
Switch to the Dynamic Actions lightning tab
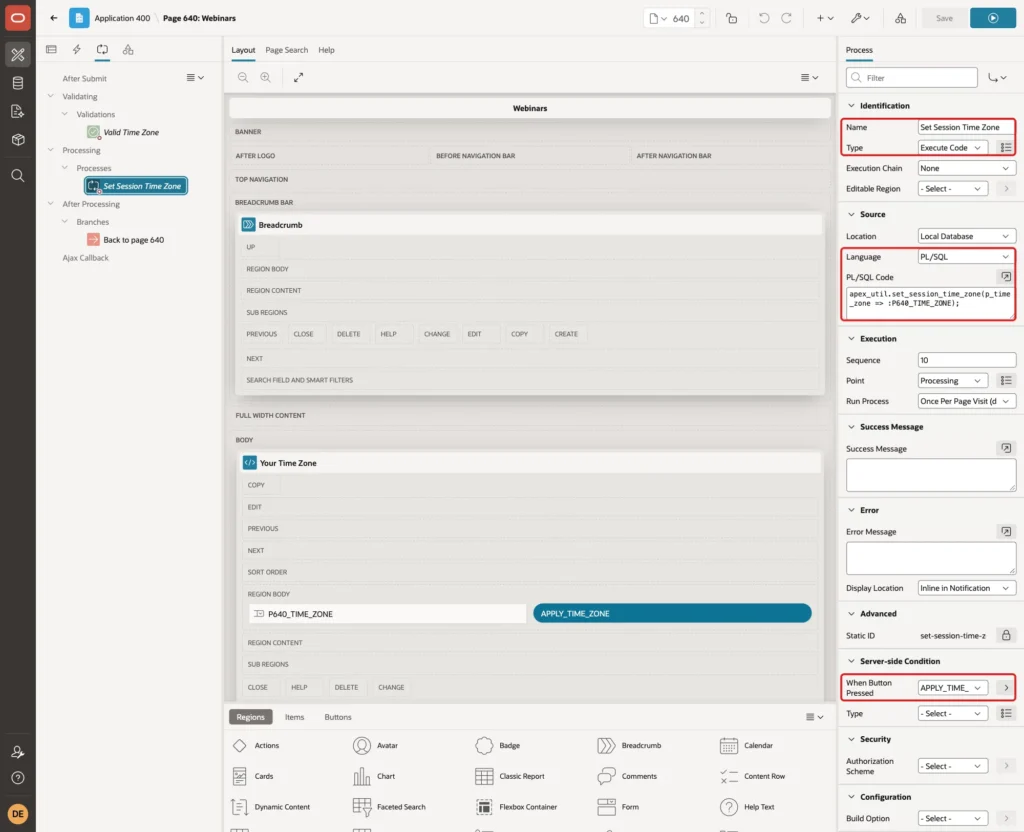coord(76,50)
